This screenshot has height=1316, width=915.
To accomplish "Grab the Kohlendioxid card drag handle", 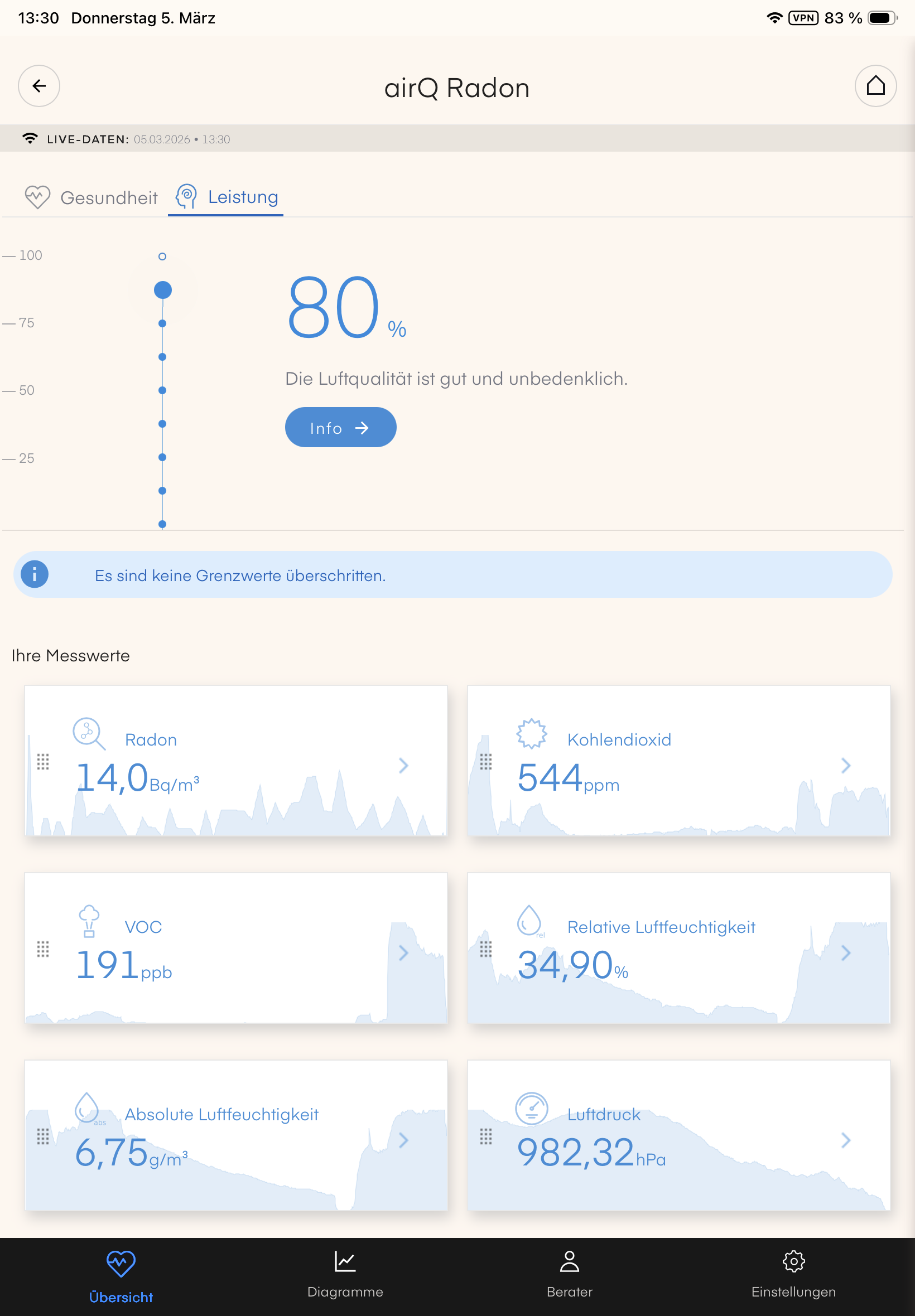I will click(x=485, y=761).
